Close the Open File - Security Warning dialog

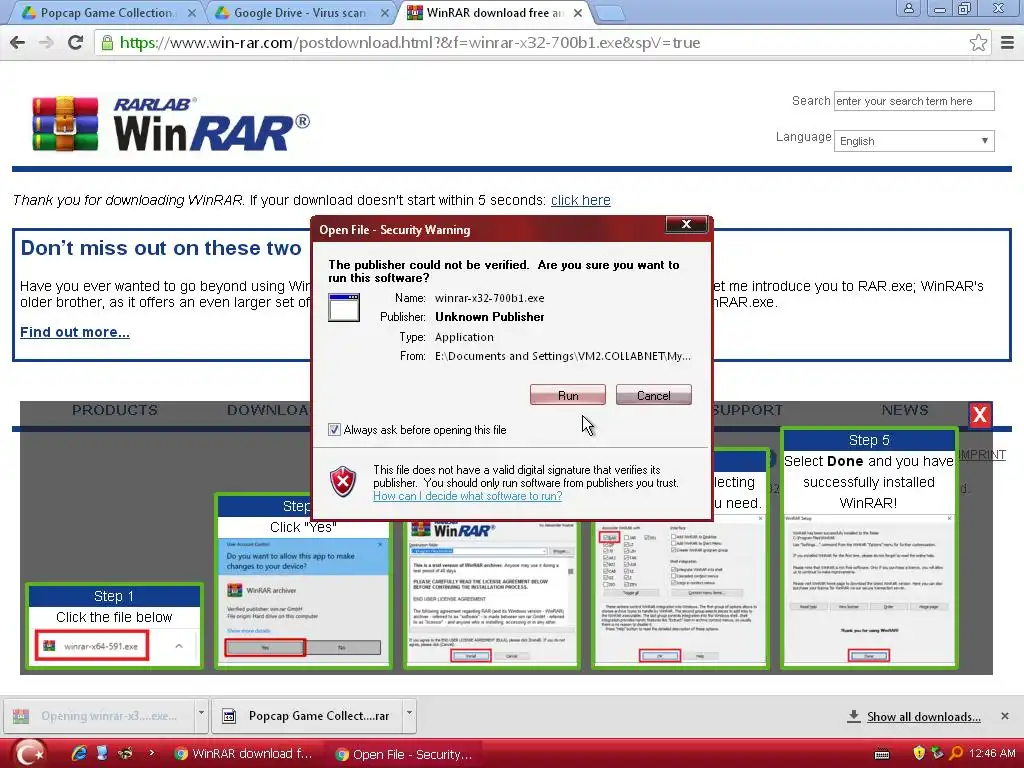click(x=686, y=224)
